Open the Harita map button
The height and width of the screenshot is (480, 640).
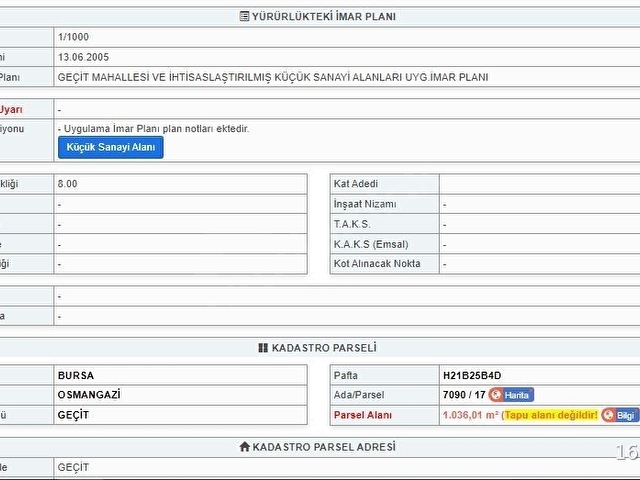pyautogui.click(x=511, y=395)
